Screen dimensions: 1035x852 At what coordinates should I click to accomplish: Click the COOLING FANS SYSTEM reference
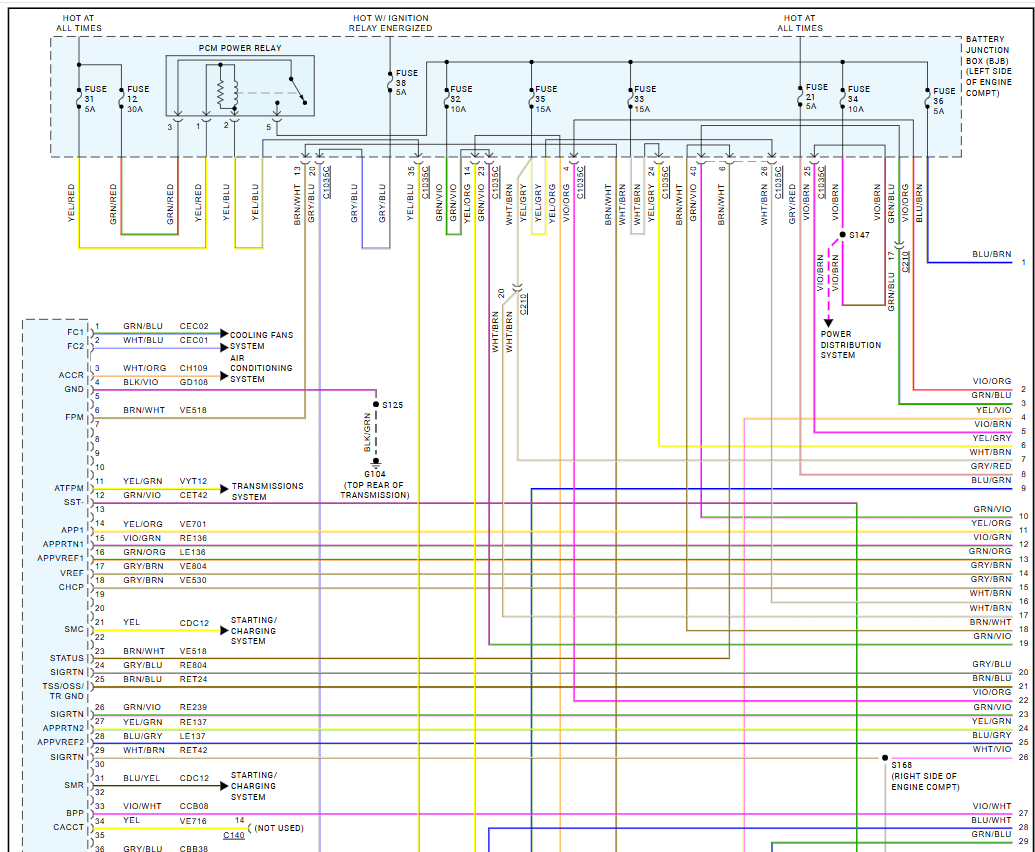click(x=261, y=341)
